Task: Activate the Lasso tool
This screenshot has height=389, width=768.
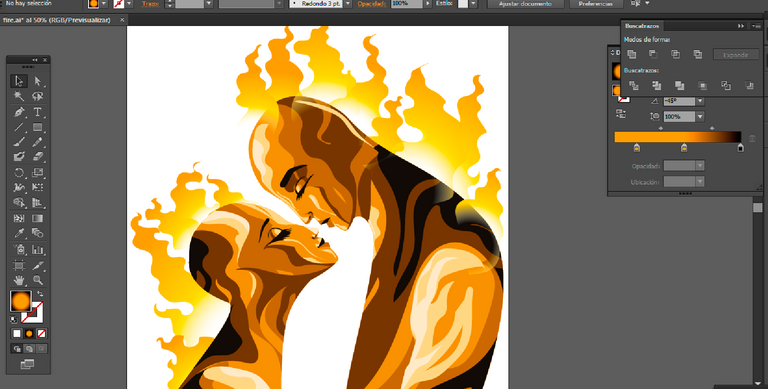Action: (37, 96)
